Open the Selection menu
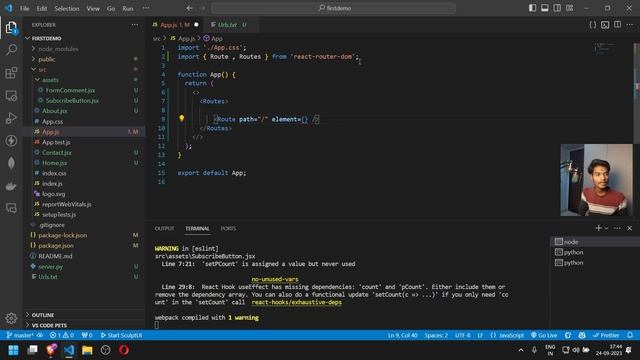 (67, 8)
